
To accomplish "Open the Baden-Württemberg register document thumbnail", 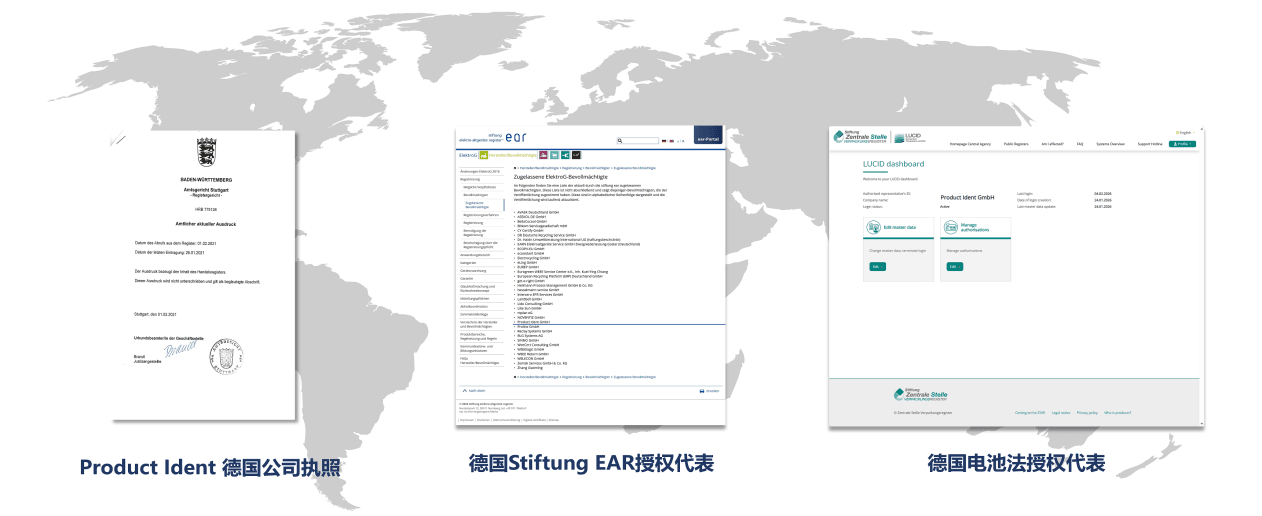I will coord(204,274).
